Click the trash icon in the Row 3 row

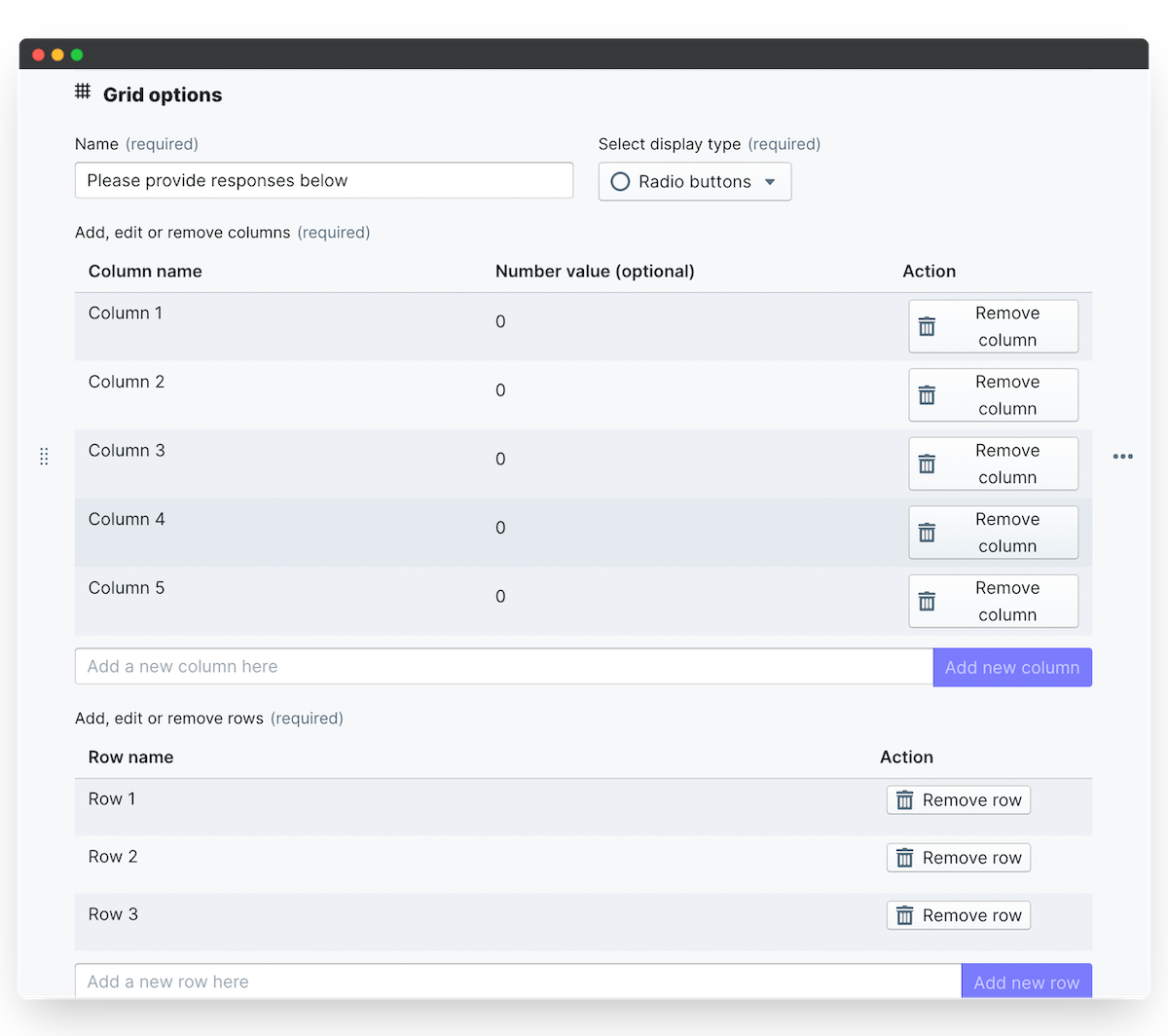click(x=905, y=915)
